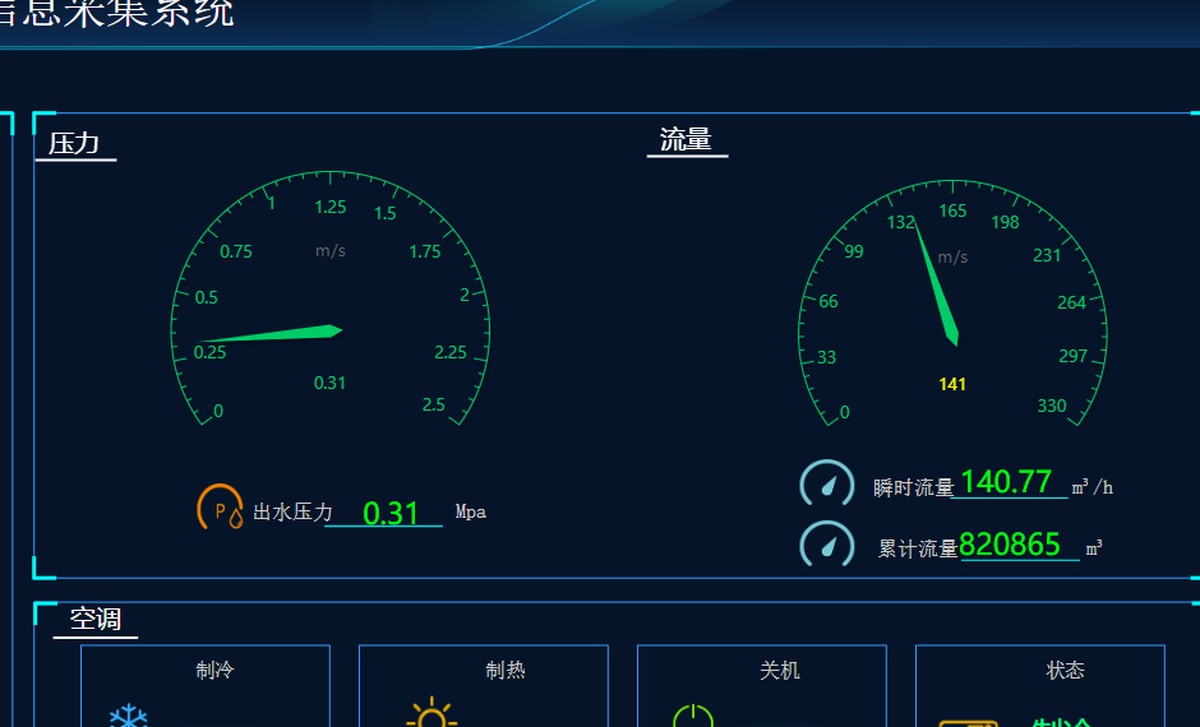Image resolution: width=1200 pixels, height=727 pixels.
Task: Click the 264 tick label on the flow gauge
Action: pos(1072,302)
